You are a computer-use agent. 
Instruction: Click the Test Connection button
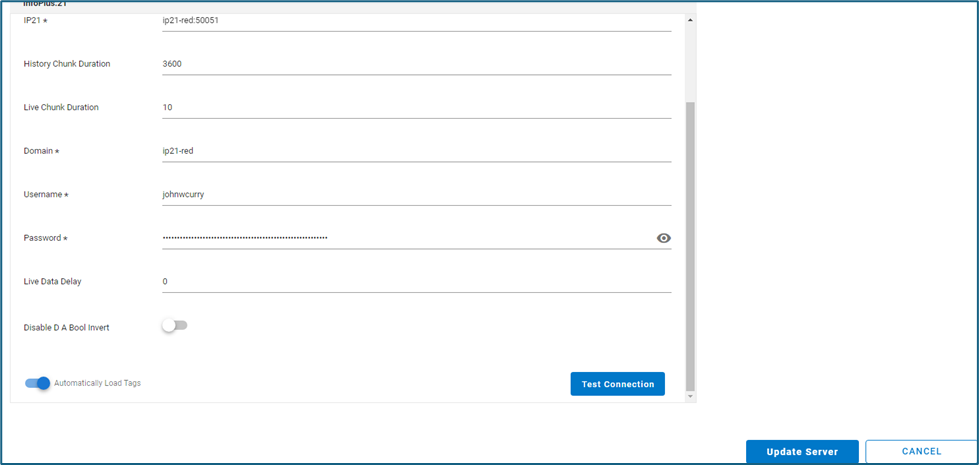[617, 384]
